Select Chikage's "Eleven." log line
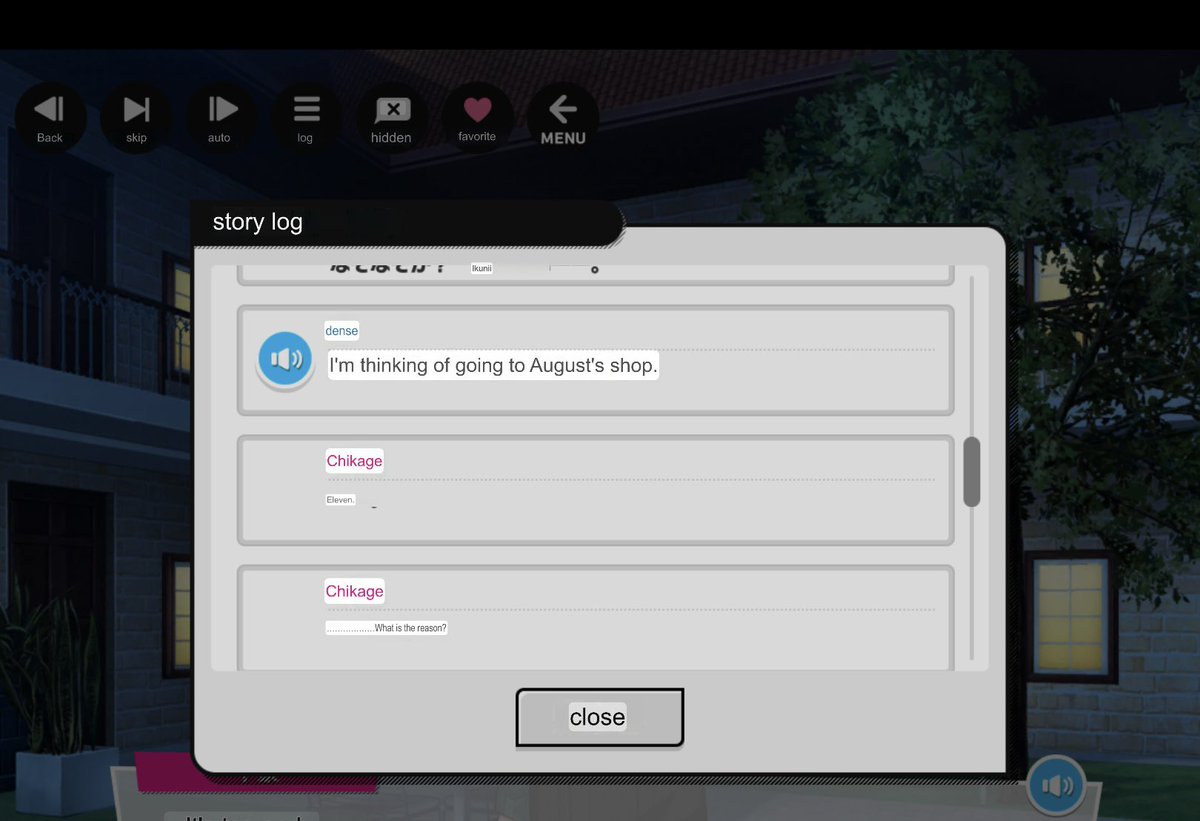The image size is (1200, 821). click(x=341, y=499)
